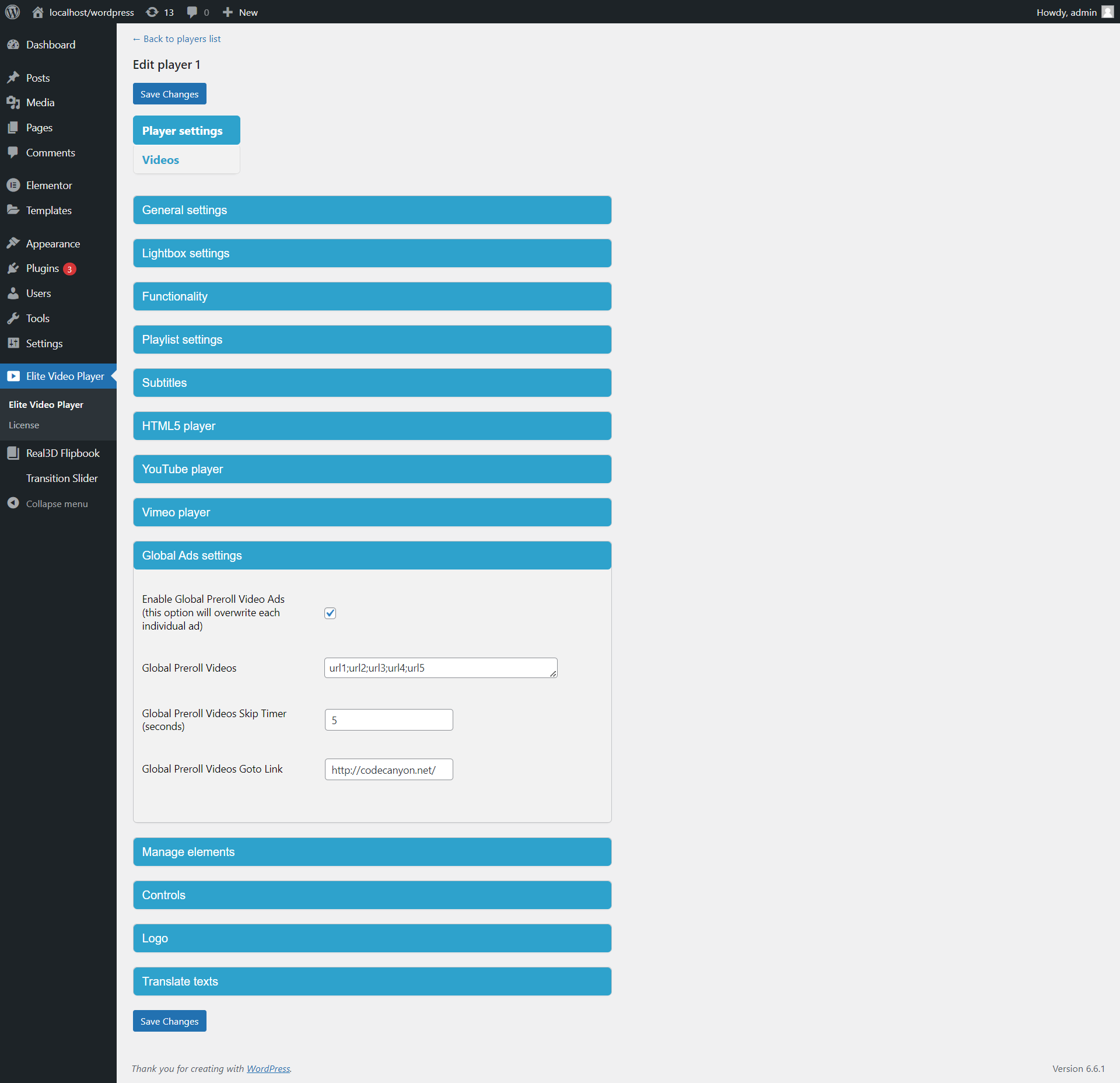Screen dimensions: 1120x1083
Task: Click the Elementor icon in sidebar
Action: (13, 186)
